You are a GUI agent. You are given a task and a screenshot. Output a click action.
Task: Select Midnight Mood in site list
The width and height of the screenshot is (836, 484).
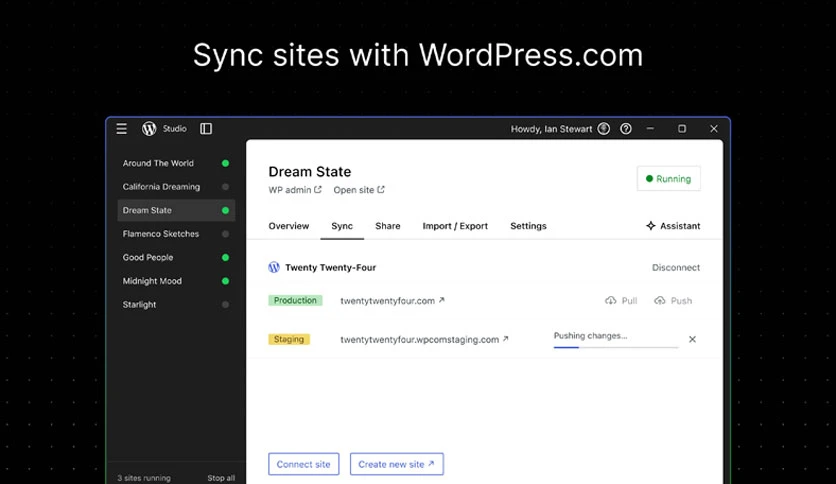coord(152,281)
